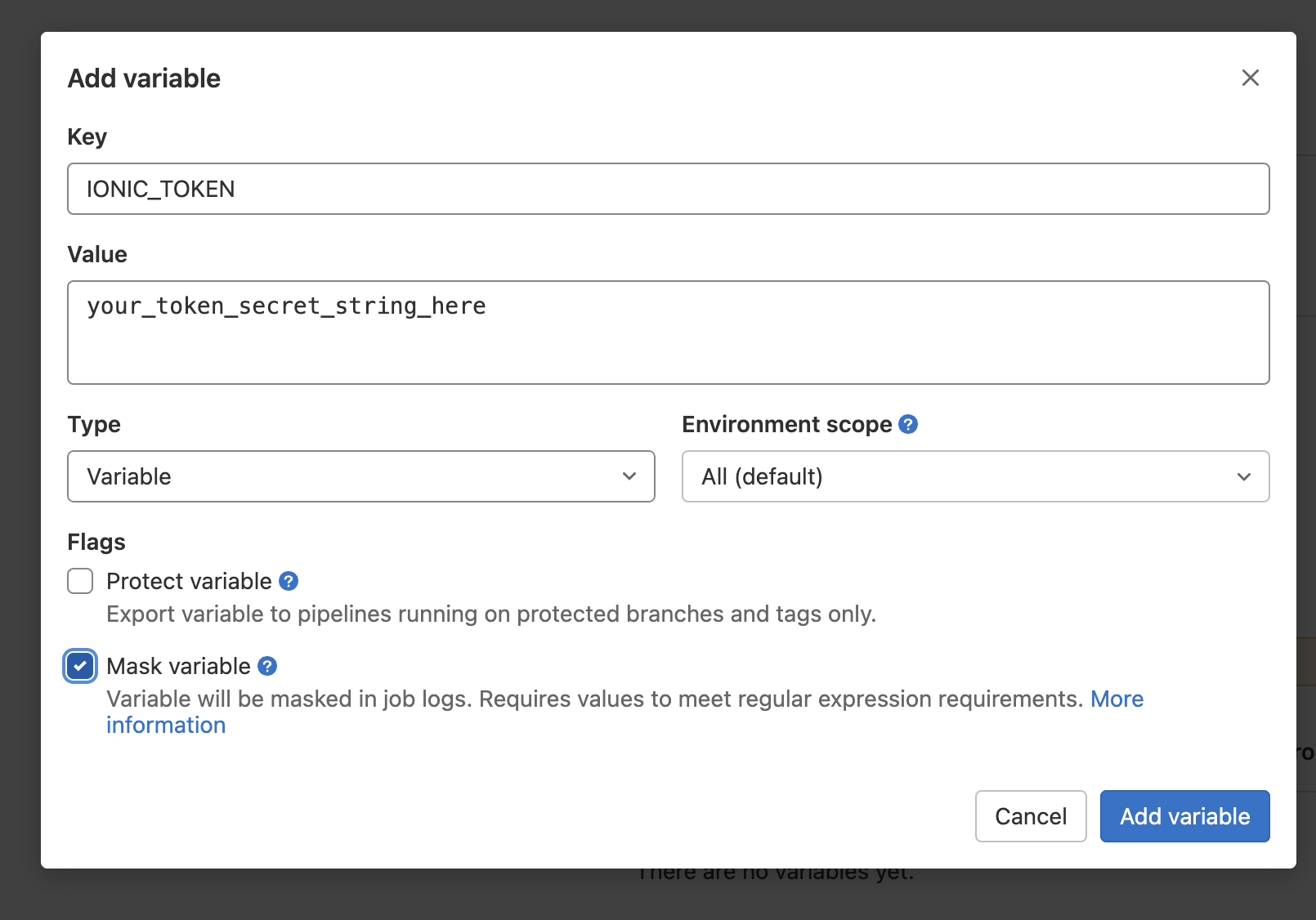The height and width of the screenshot is (920, 1316).
Task: Open the All (default) environment scope dropdown
Action: tap(975, 476)
